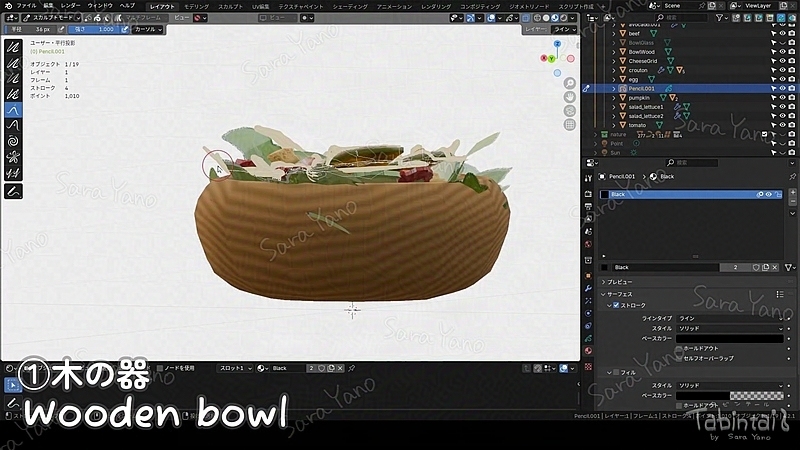This screenshot has height=450, width=800.
Task: Unlink the Black material with X button
Action: [775, 267]
